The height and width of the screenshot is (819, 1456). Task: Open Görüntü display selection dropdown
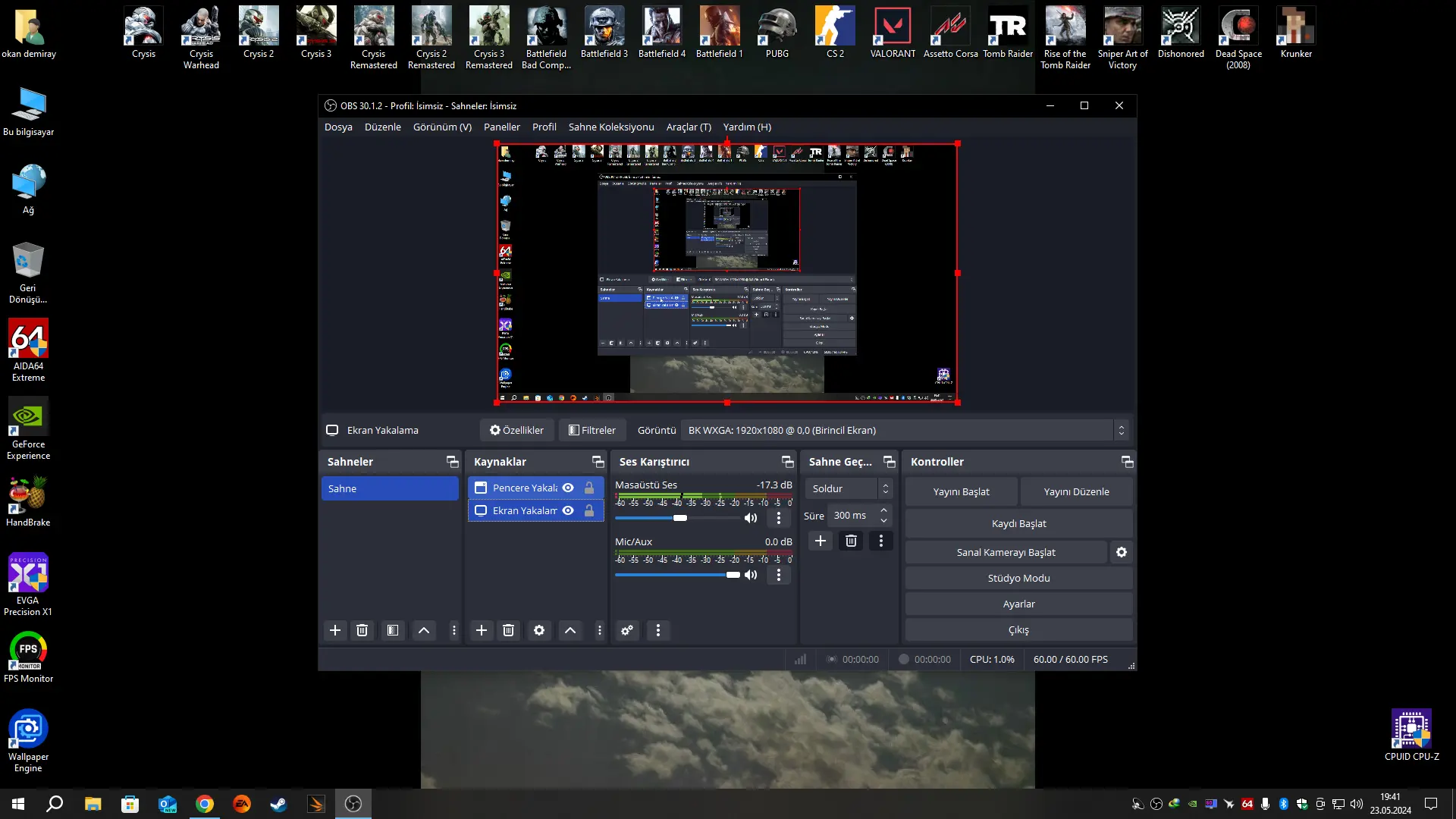905,430
